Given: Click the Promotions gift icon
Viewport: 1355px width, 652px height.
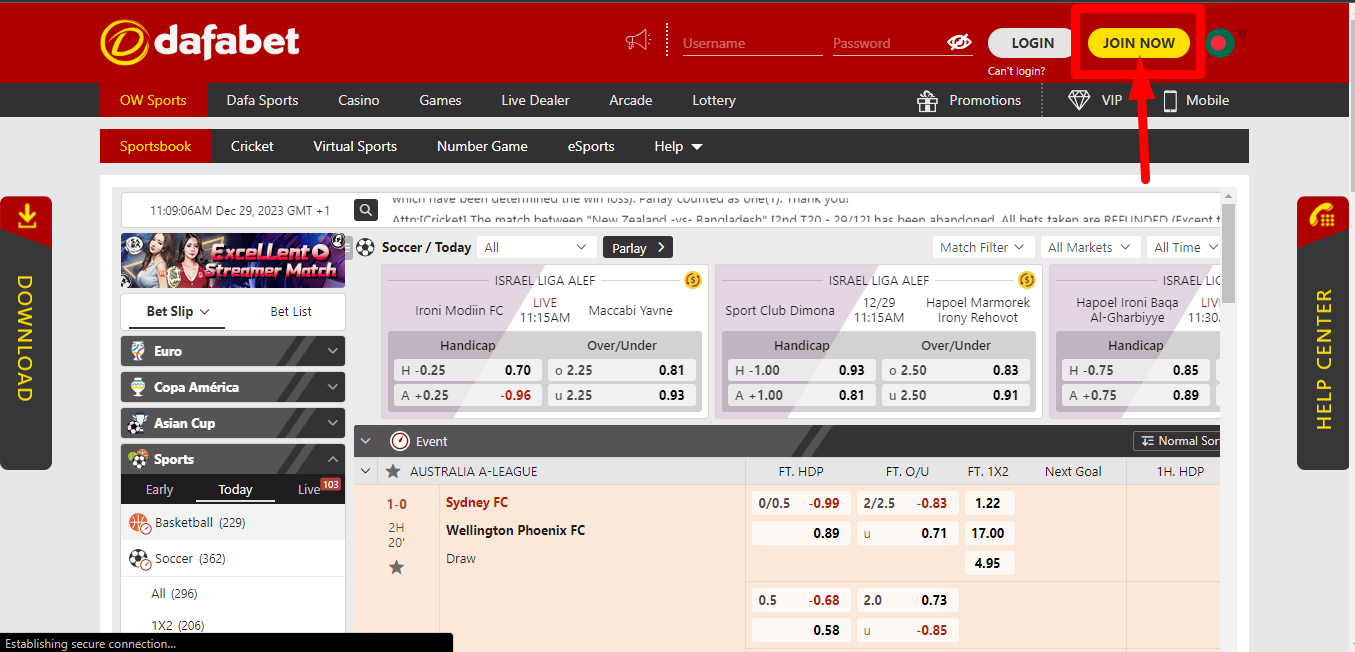Looking at the screenshot, I should point(928,100).
